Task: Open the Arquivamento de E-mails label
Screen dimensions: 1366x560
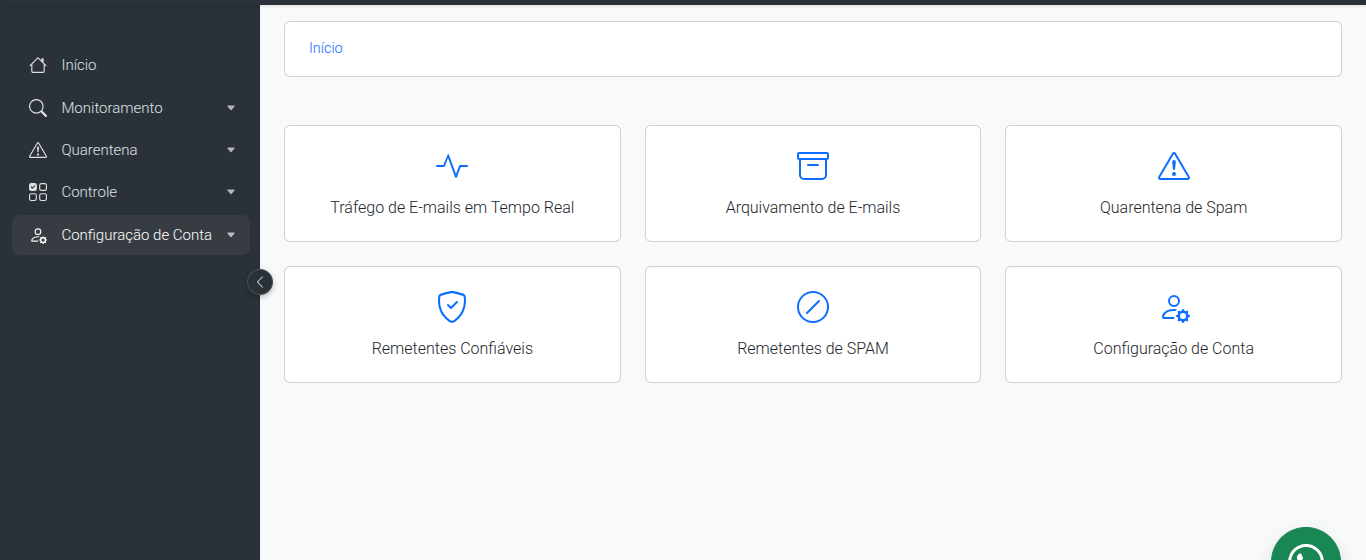Action: 813,208
